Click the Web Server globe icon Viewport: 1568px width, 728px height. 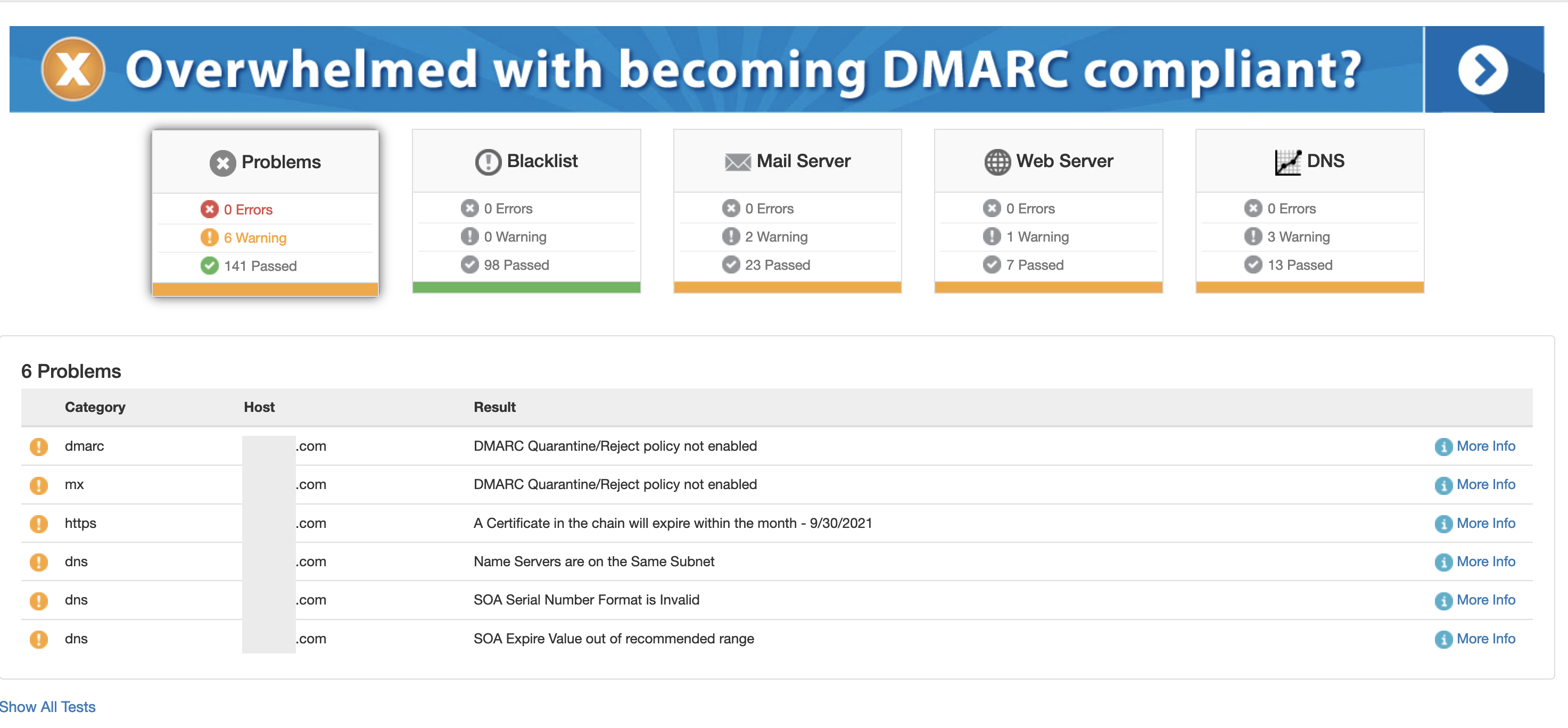click(997, 162)
